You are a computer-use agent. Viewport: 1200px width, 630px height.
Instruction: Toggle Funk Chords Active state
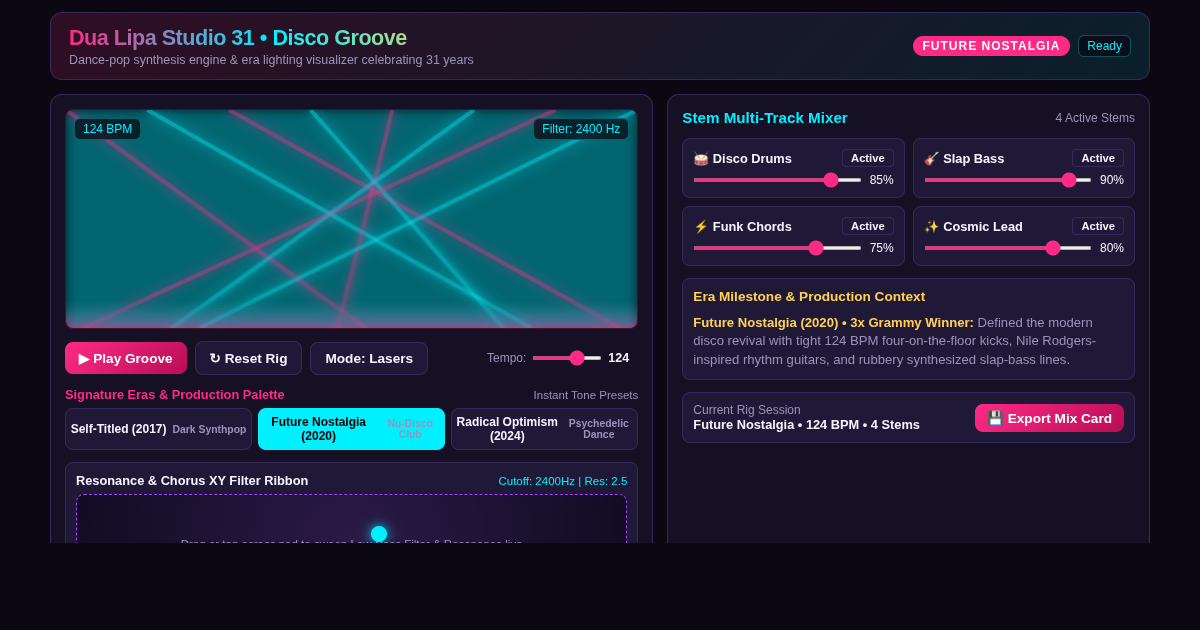tap(868, 226)
